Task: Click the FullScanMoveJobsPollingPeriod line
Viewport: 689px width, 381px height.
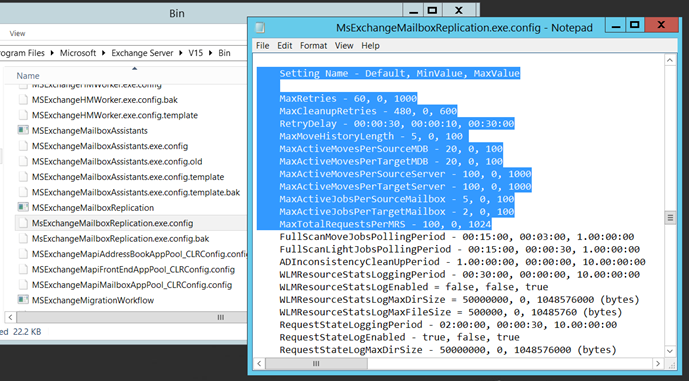Action: (x=457, y=236)
